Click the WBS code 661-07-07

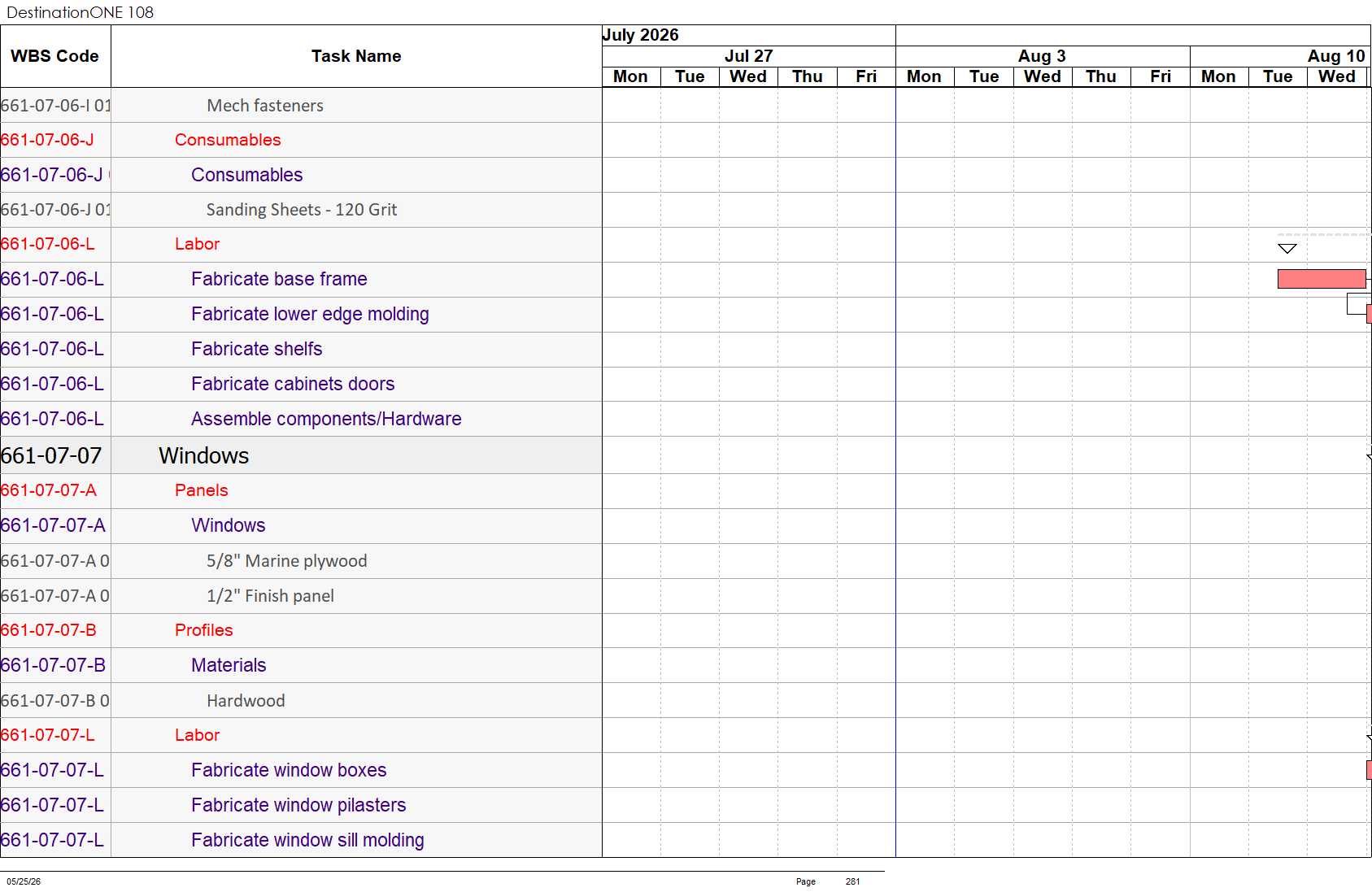click(x=51, y=455)
